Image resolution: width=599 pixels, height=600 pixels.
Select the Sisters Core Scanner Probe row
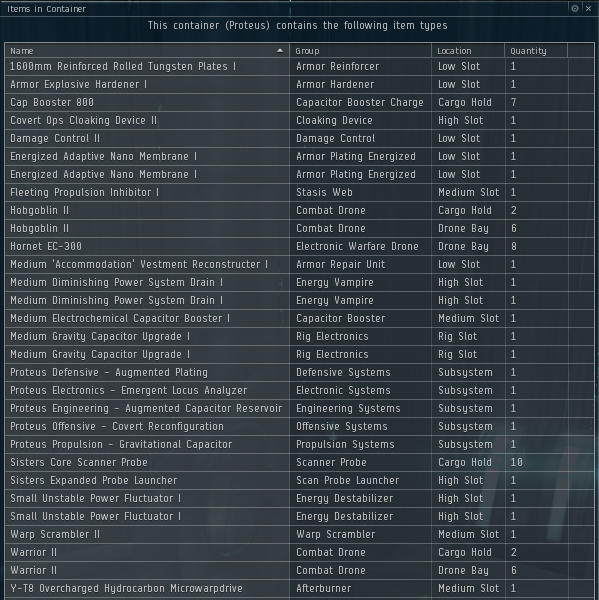coord(299,462)
